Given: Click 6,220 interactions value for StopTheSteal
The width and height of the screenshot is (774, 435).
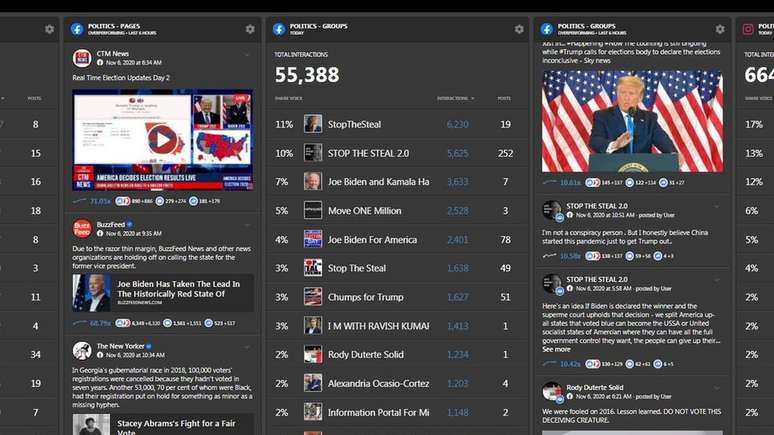Looking at the screenshot, I should 458,124.
